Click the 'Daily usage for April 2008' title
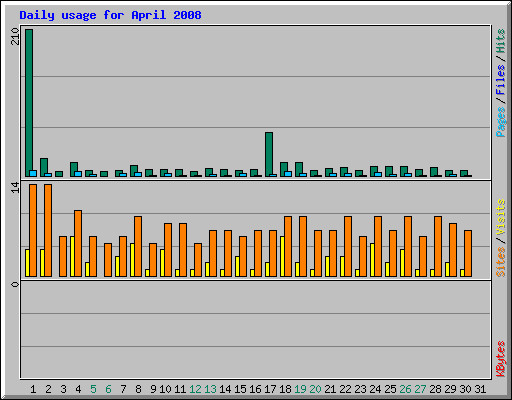 [x=110, y=15]
